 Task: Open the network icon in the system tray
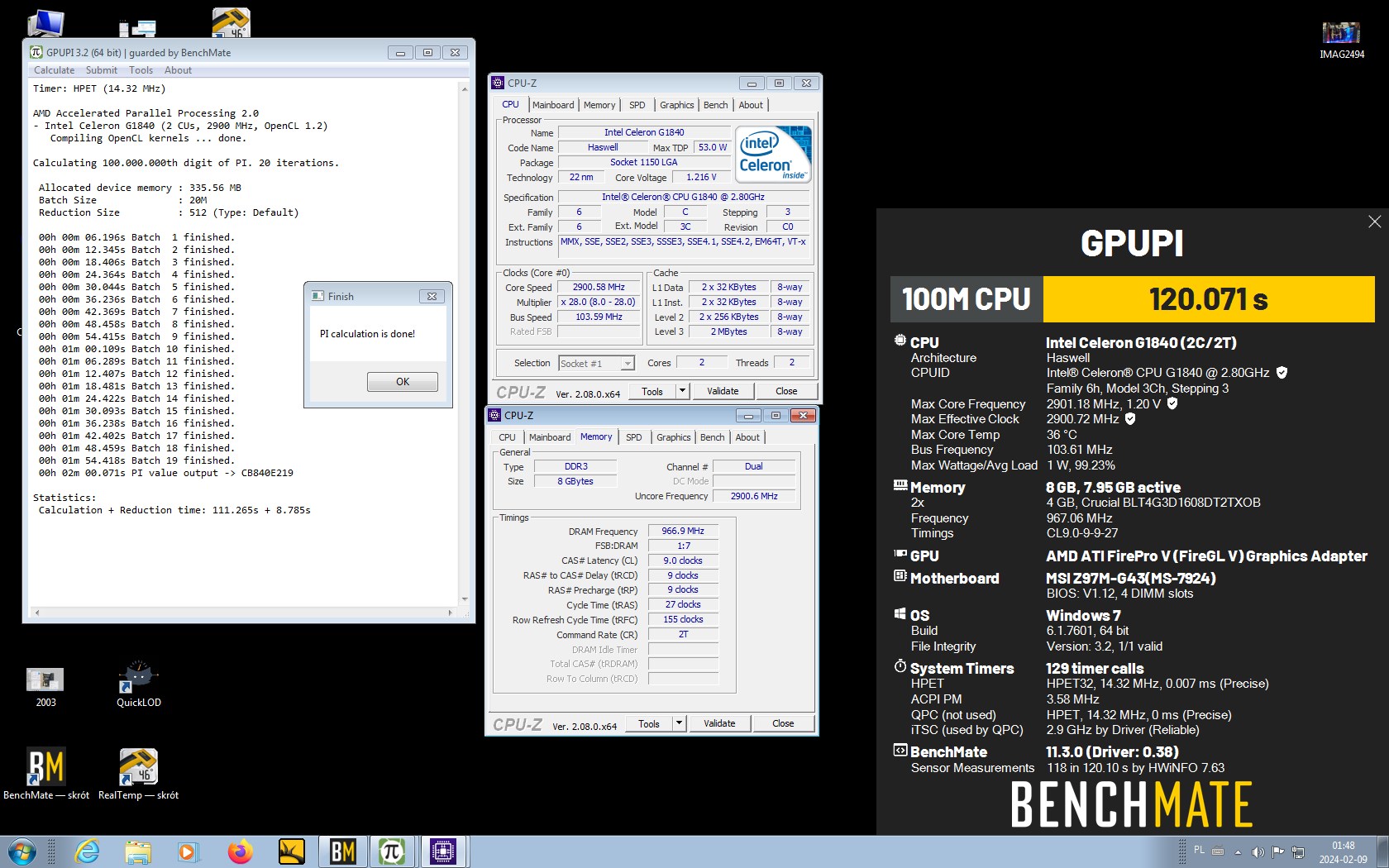(x=1298, y=852)
